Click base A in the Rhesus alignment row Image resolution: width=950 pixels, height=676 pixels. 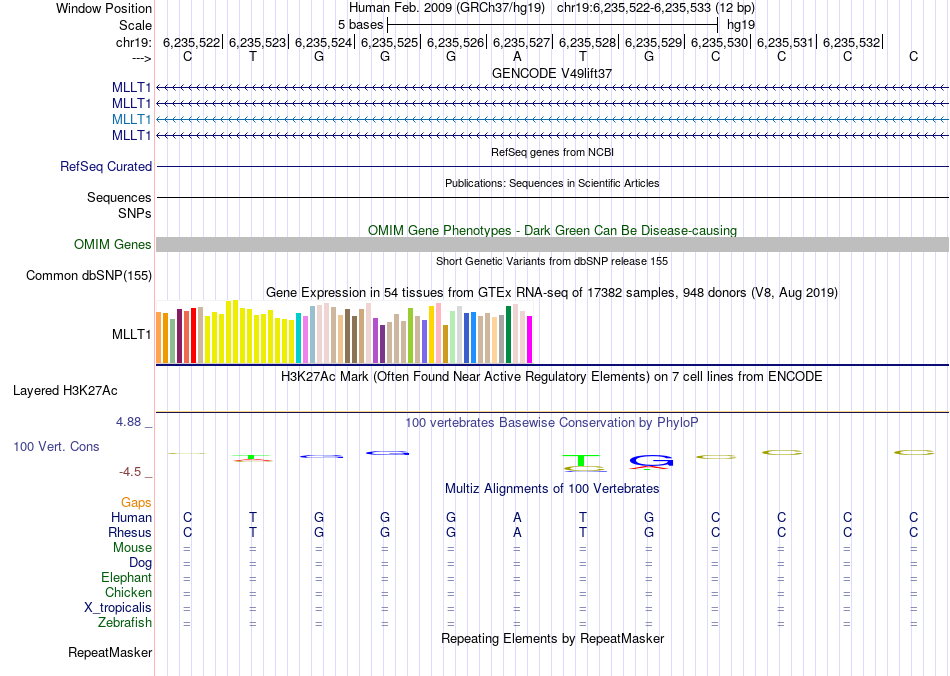pyautogui.click(x=517, y=532)
